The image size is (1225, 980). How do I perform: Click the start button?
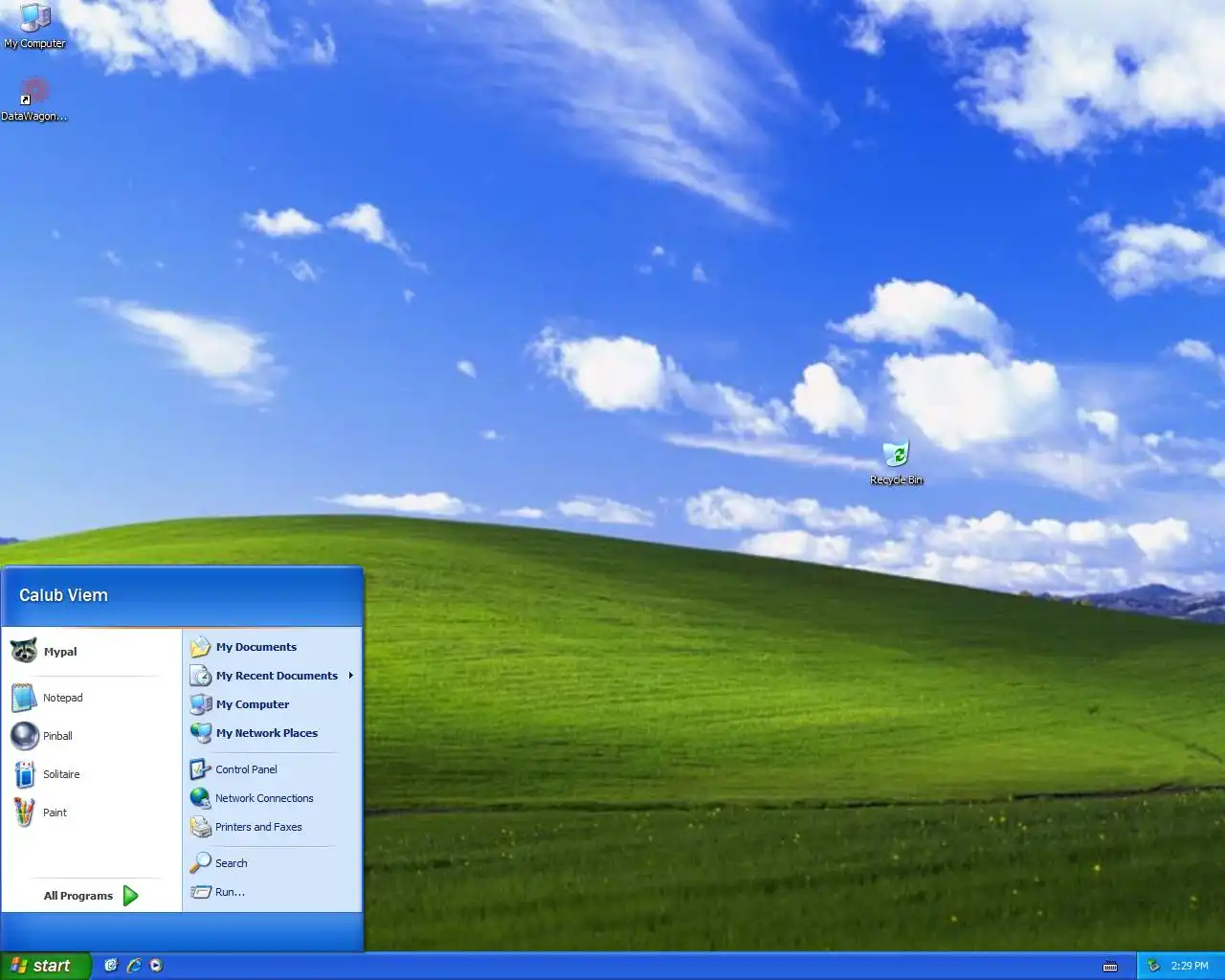tap(45, 966)
